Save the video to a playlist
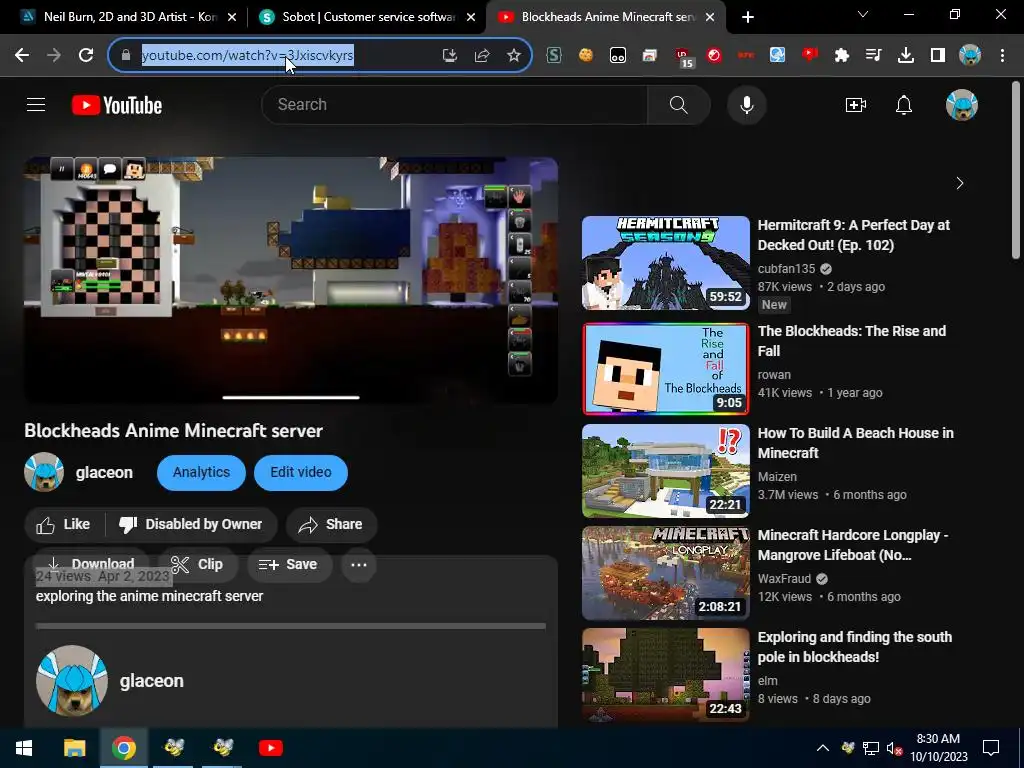The width and height of the screenshot is (1024, 768). tap(288, 564)
